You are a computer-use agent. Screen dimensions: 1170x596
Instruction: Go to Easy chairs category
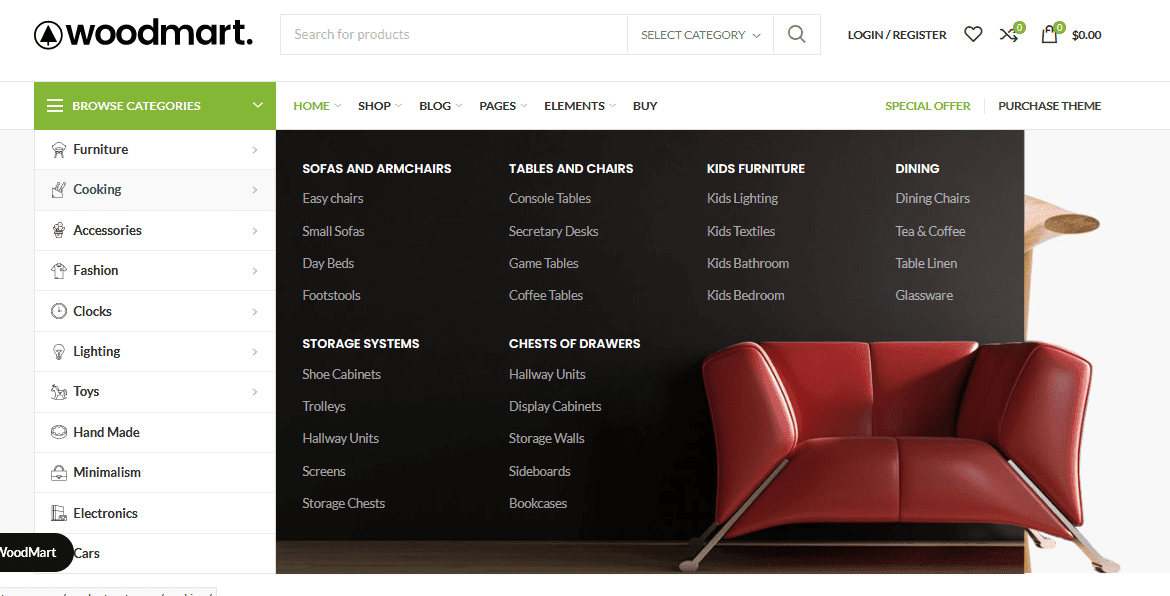[x=333, y=198]
